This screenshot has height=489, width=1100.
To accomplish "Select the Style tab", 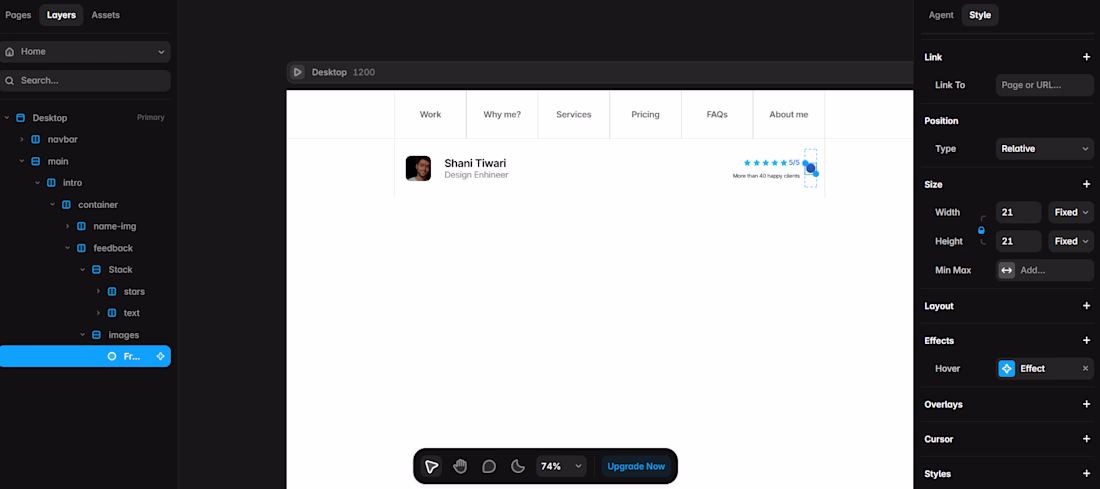I will click(980, 15).
